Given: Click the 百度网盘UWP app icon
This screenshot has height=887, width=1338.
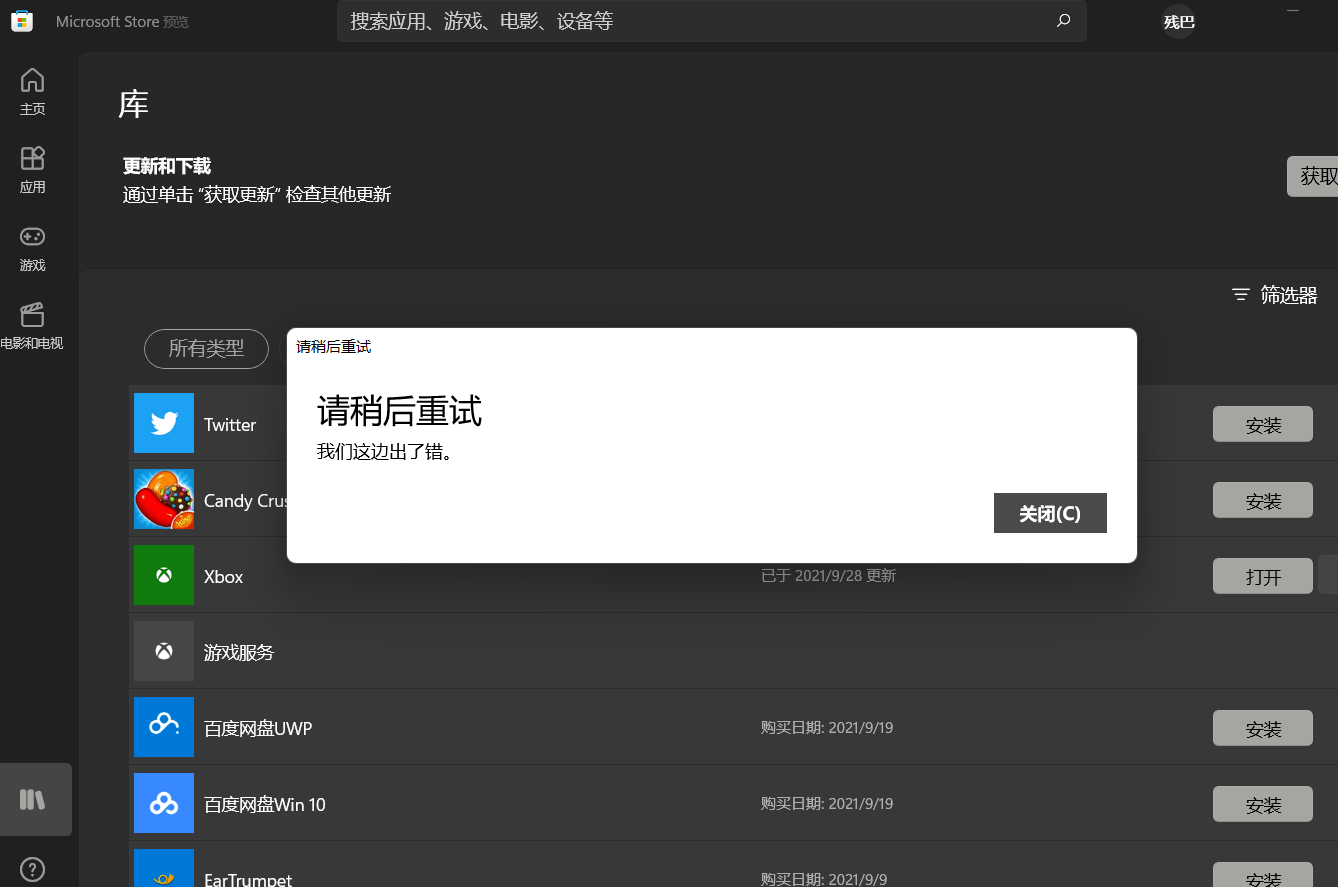Looking at the screenshot, I should pyautogui.click(x=164, y=727).
